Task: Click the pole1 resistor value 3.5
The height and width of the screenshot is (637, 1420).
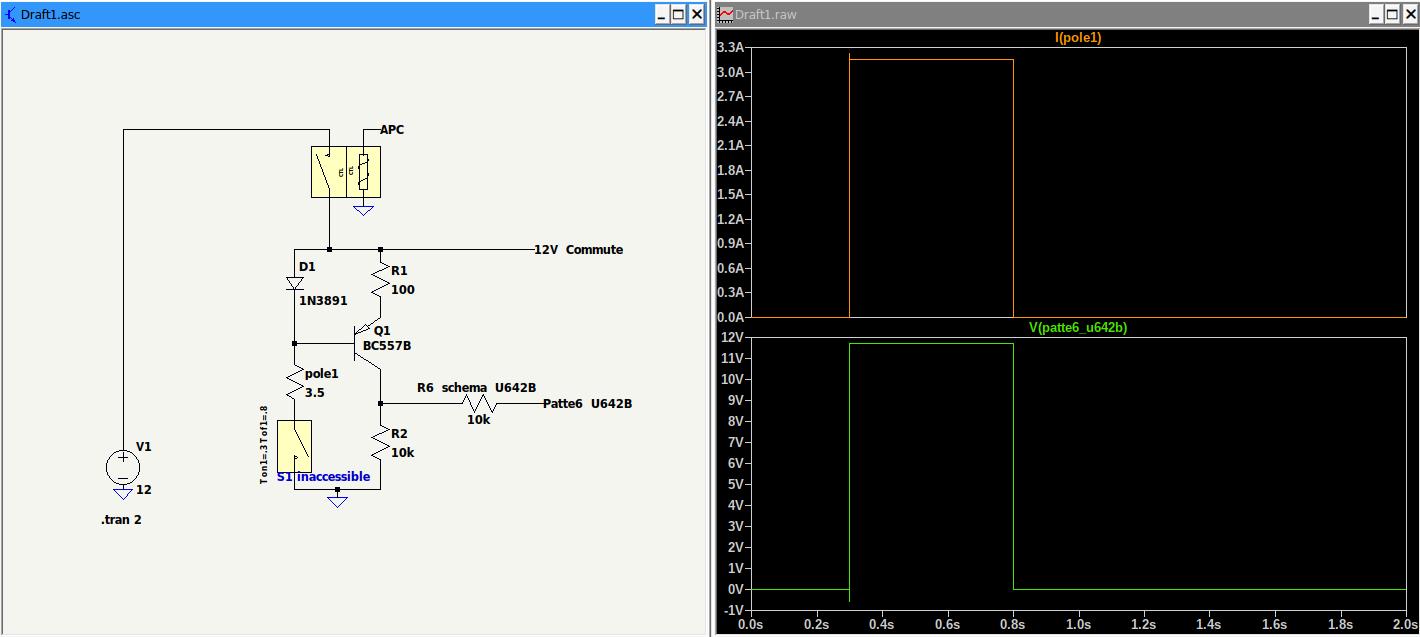Action: tap(315, 393)
